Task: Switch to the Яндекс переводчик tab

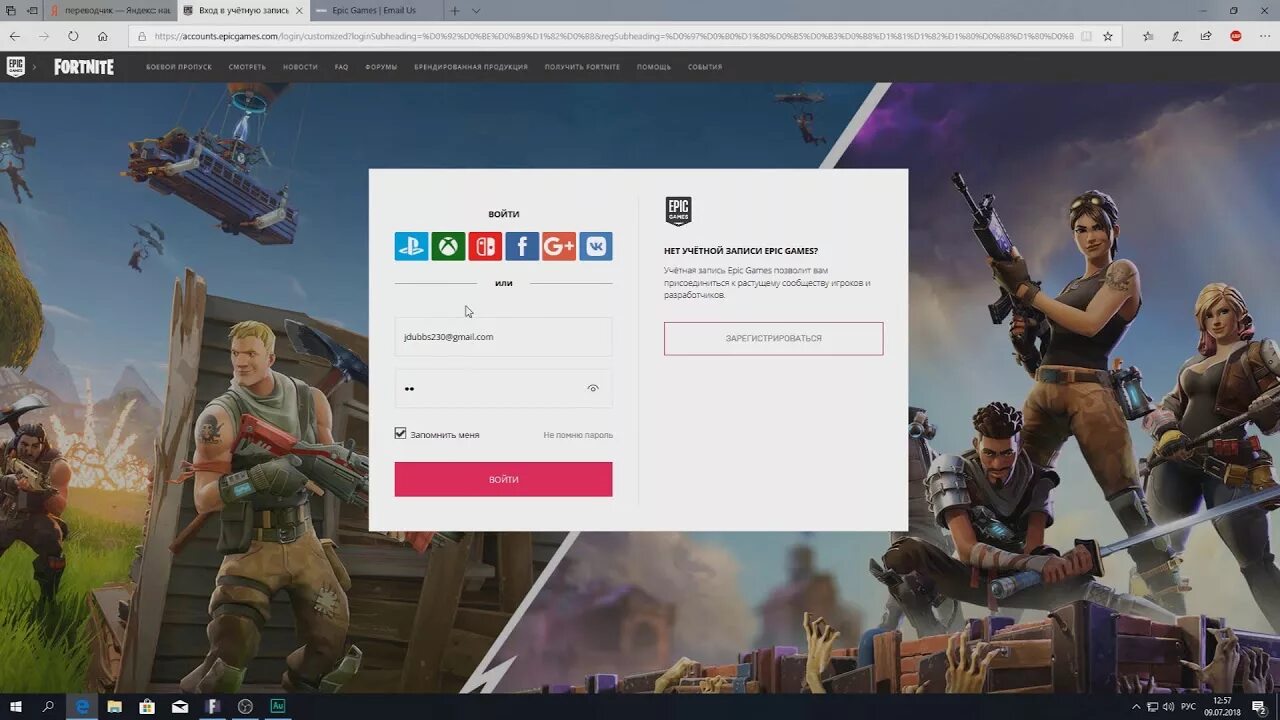Action: click(110, 10)
